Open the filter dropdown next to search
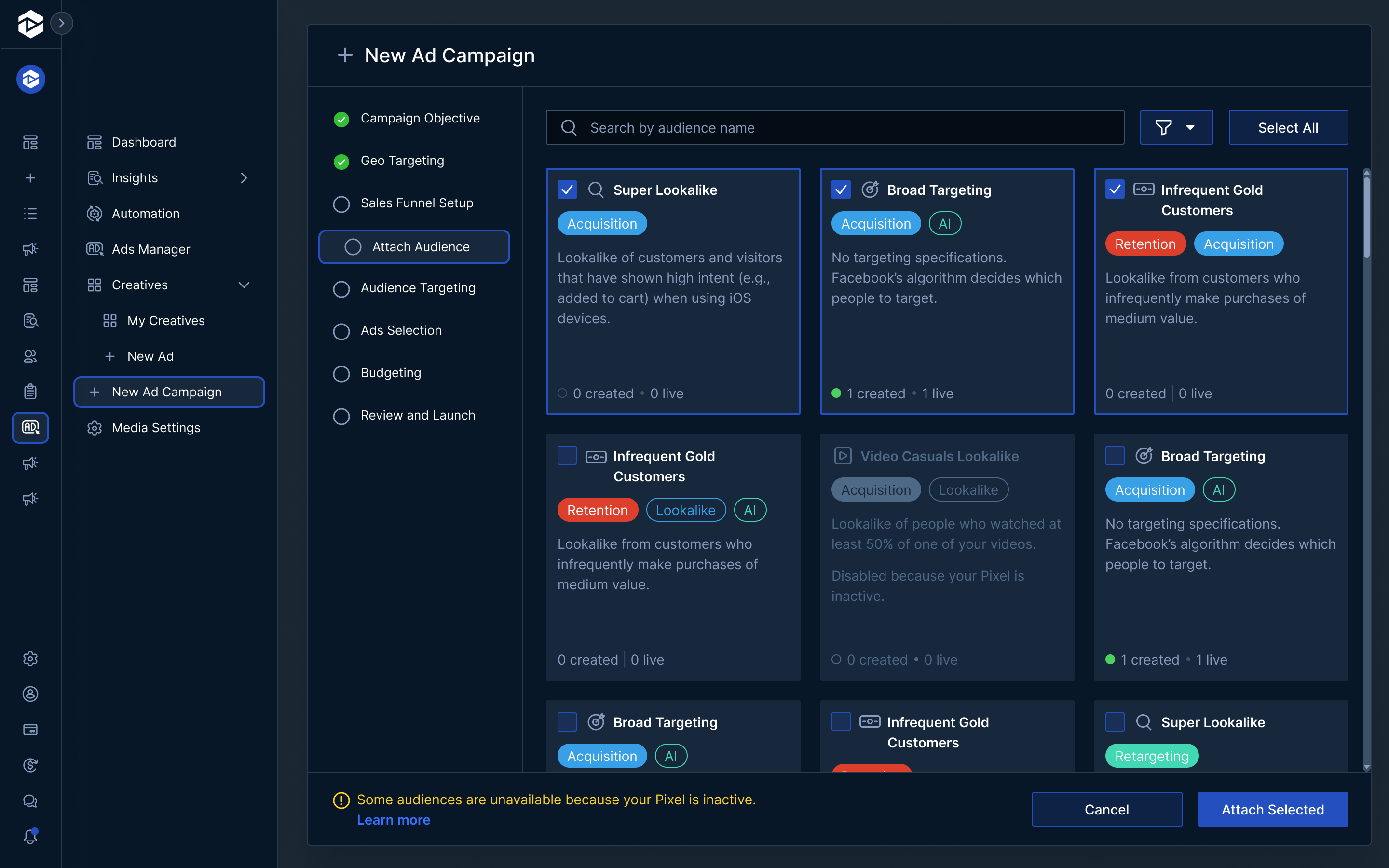Viewport: 1389px width, 868px height. pyautogui.click(x=1176, y=127)
